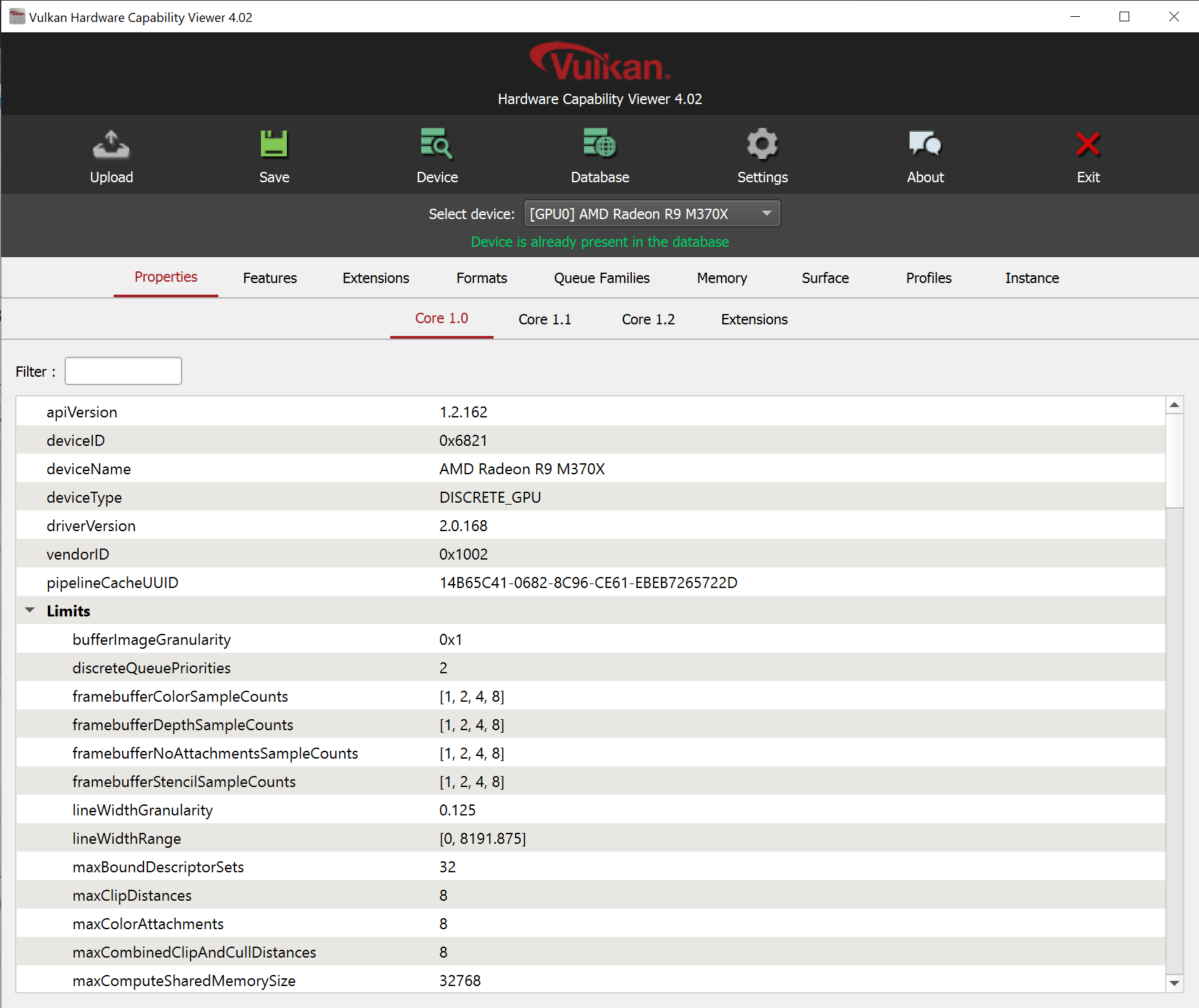Select the Core 1.0 sub-tab
Image resolution: width=1199 pixels, height=1008 pixels.
tap(442, 319)
